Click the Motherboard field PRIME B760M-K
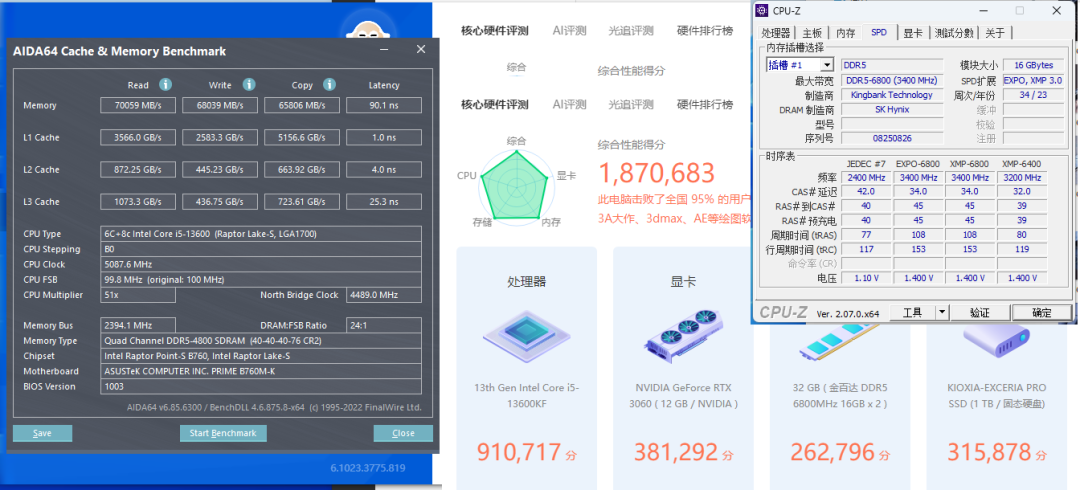 click(261, 371)
